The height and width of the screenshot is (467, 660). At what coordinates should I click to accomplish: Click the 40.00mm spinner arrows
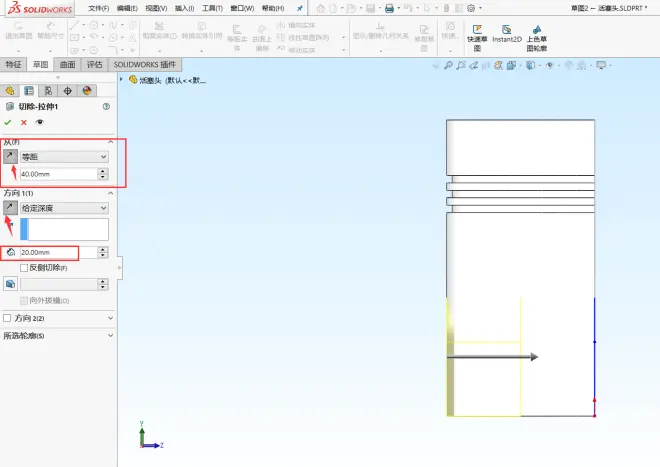pyautogui.click(x=103, y=174)
